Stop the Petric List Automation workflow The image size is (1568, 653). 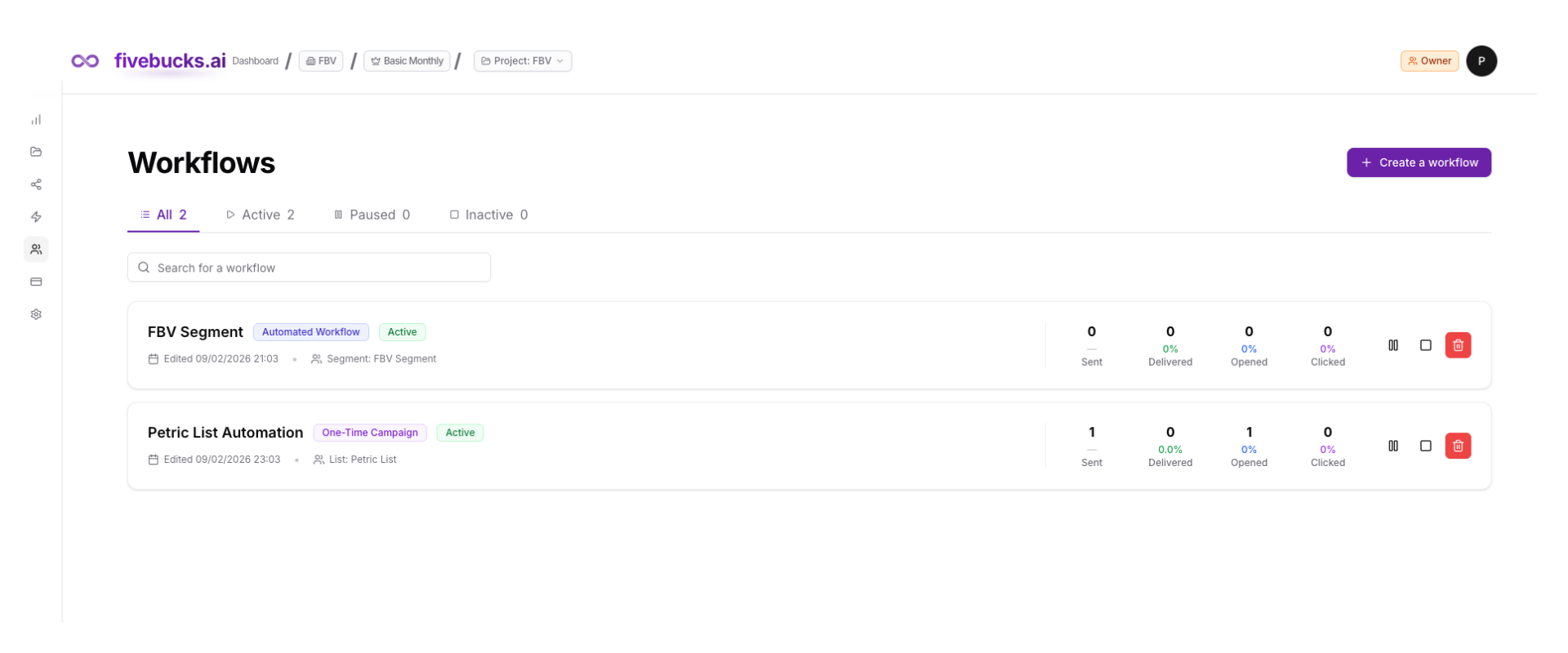(x=1426, y=446)
